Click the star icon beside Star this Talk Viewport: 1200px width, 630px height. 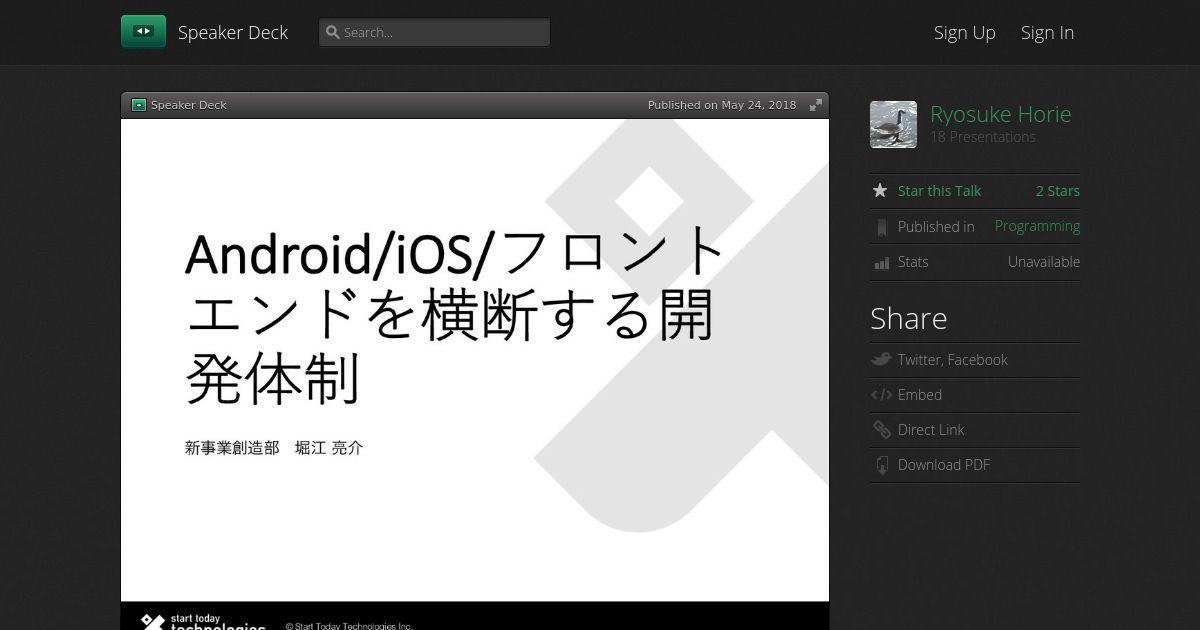[x=880, y=191]
